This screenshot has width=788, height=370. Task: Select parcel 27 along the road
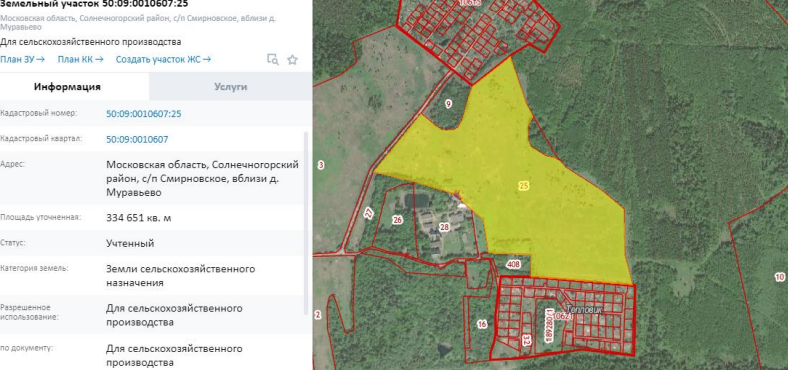369,213
